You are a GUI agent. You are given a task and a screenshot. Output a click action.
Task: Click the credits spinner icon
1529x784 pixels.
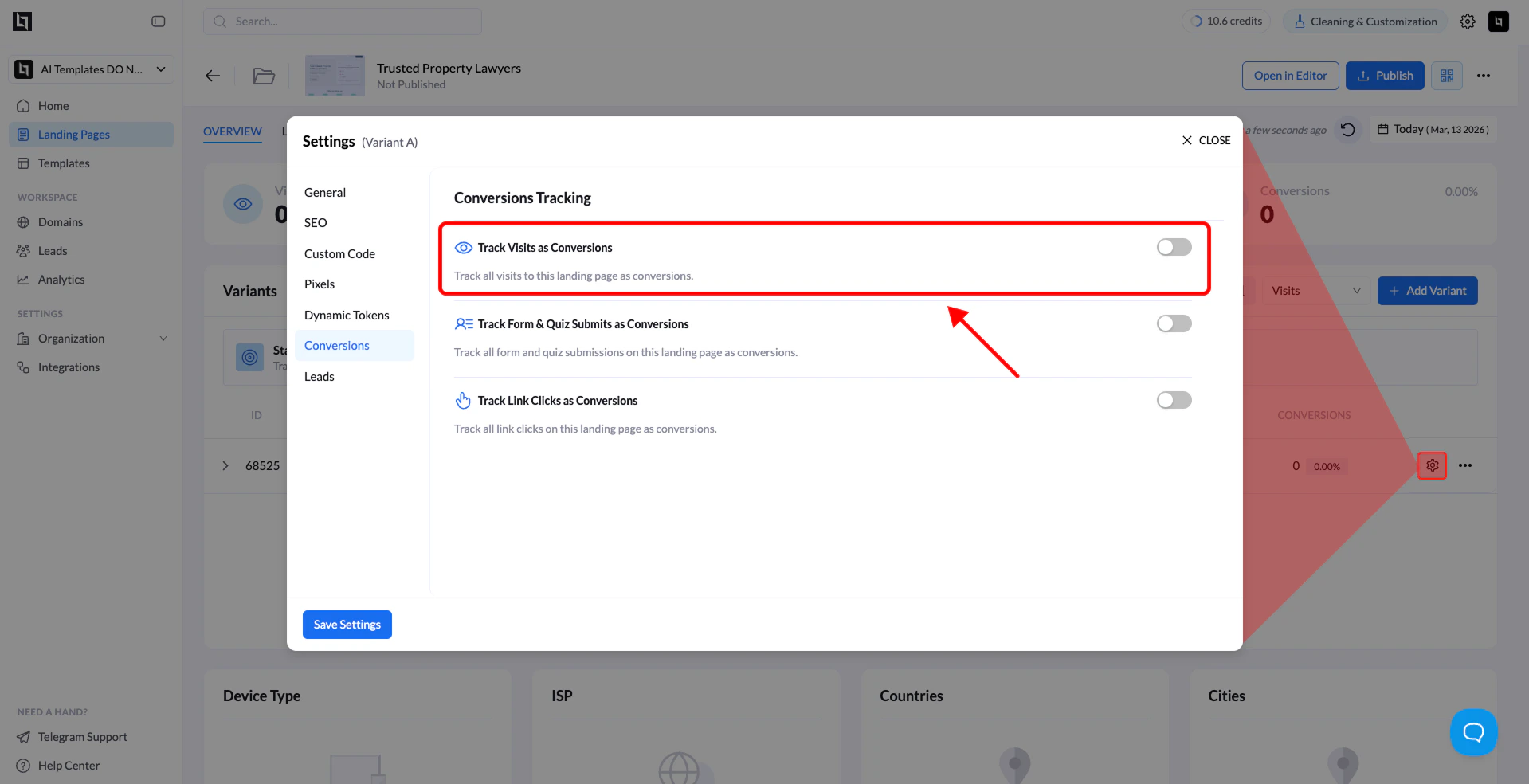[1196, 22]
